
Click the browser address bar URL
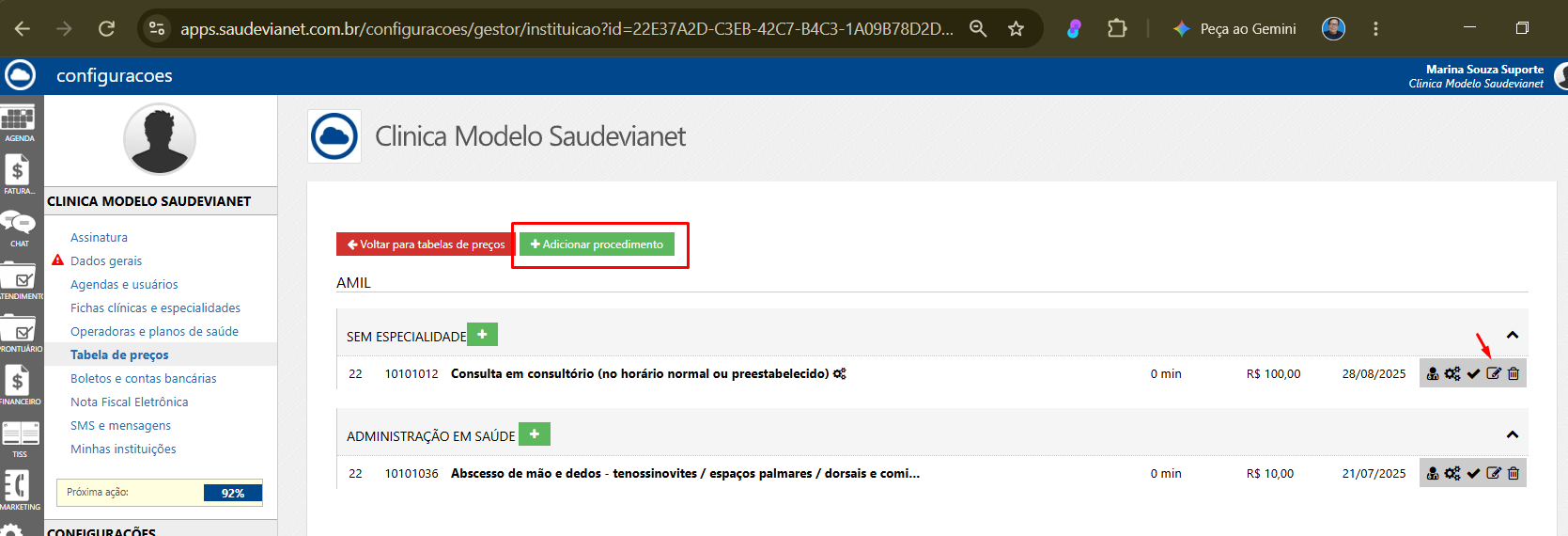pyautogui.click(x=567, y=29)
